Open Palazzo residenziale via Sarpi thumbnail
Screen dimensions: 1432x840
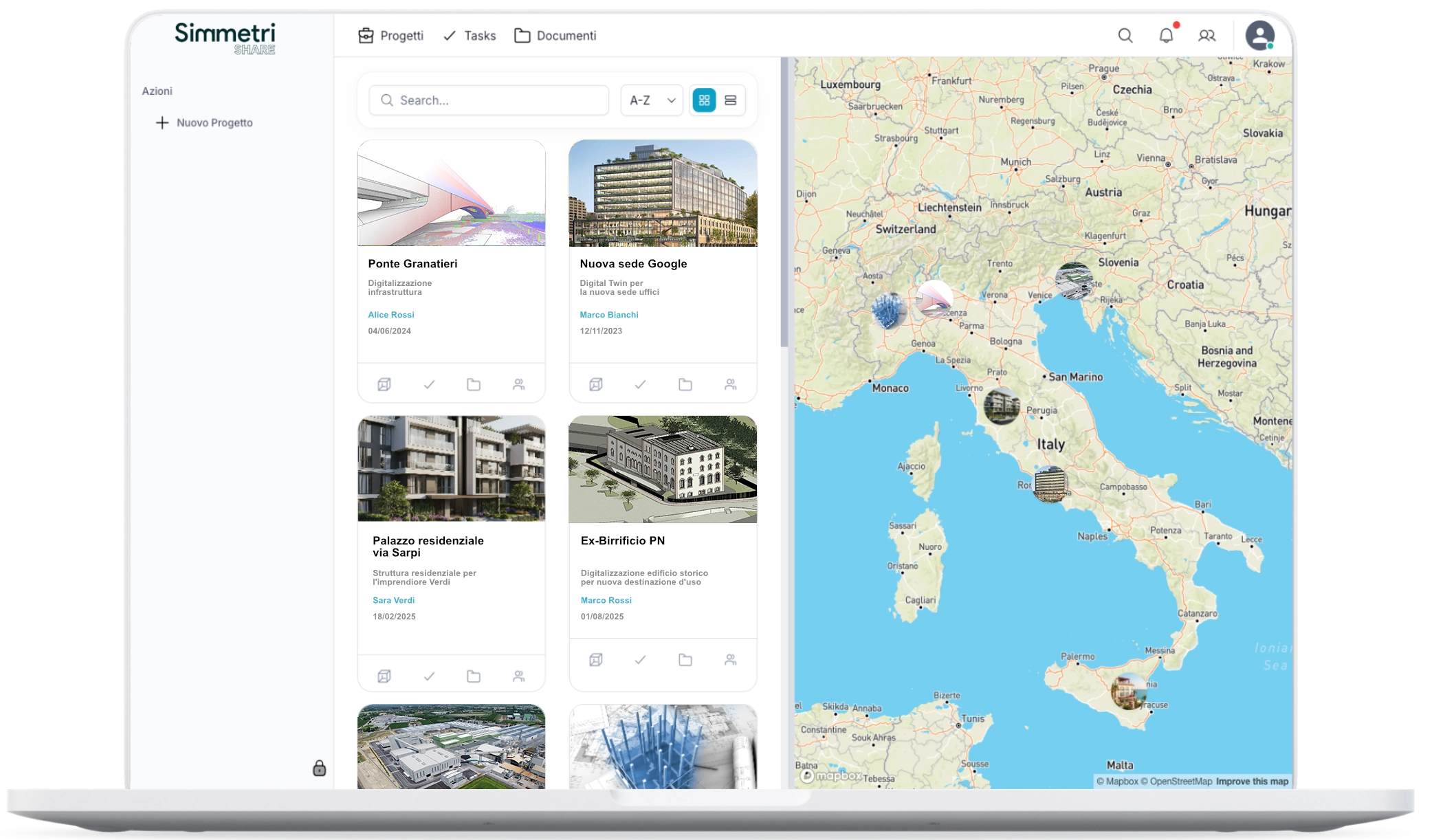click(452, 469)
